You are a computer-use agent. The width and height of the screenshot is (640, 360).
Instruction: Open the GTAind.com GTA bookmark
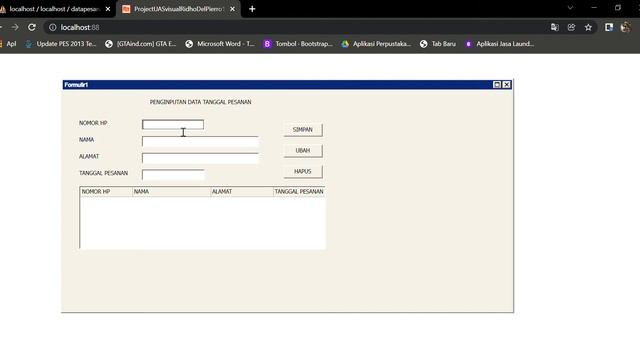140,44
